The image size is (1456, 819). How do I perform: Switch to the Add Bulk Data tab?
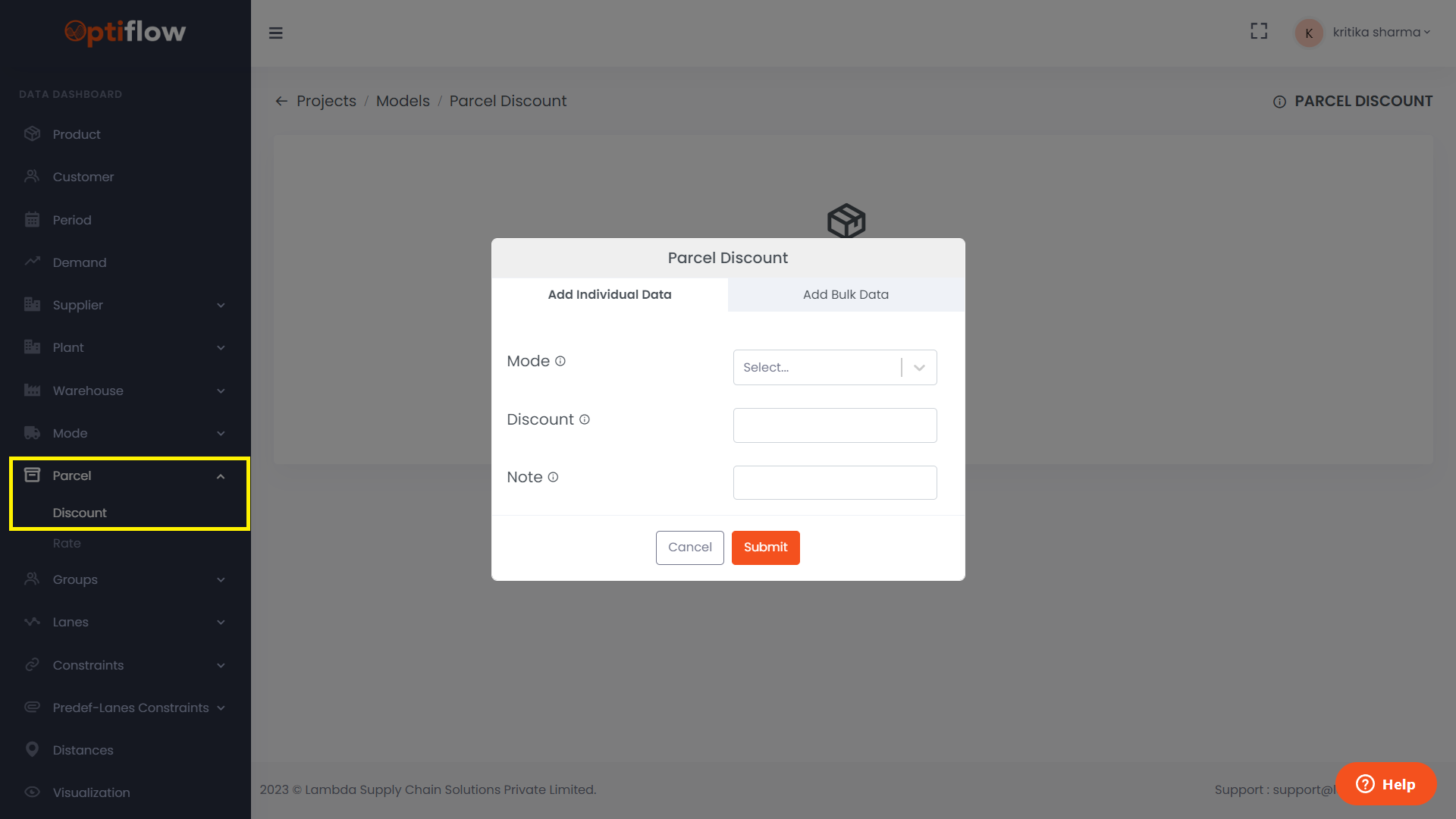(x=846, y=294)
